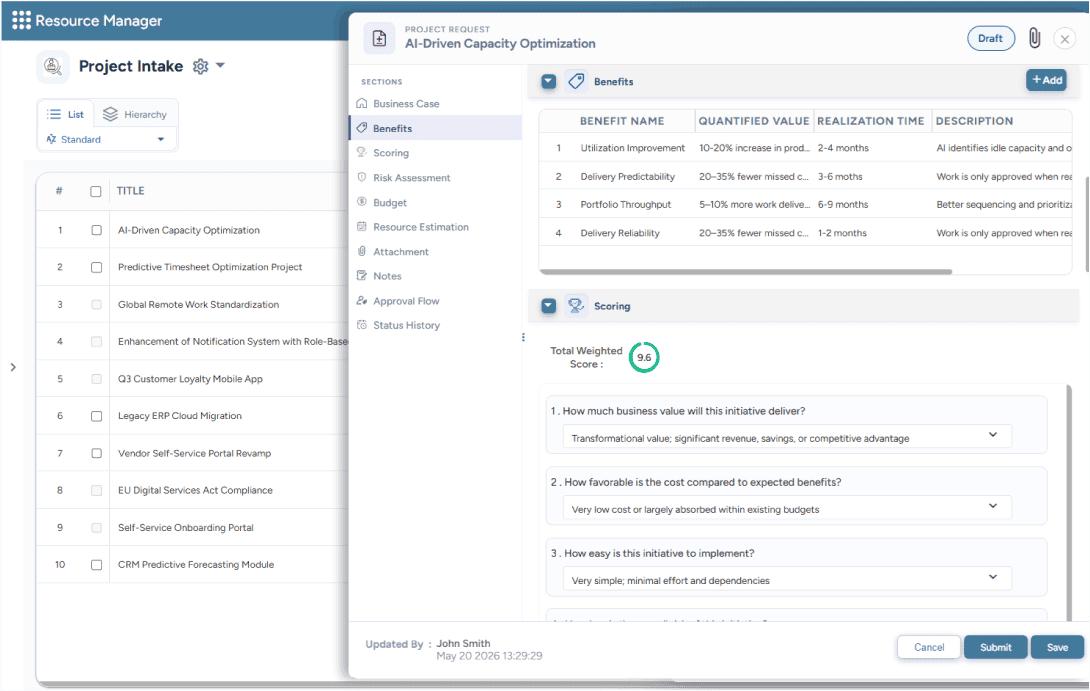
Task: Expand the left side panel arrow
Action: tap(13, 367)
